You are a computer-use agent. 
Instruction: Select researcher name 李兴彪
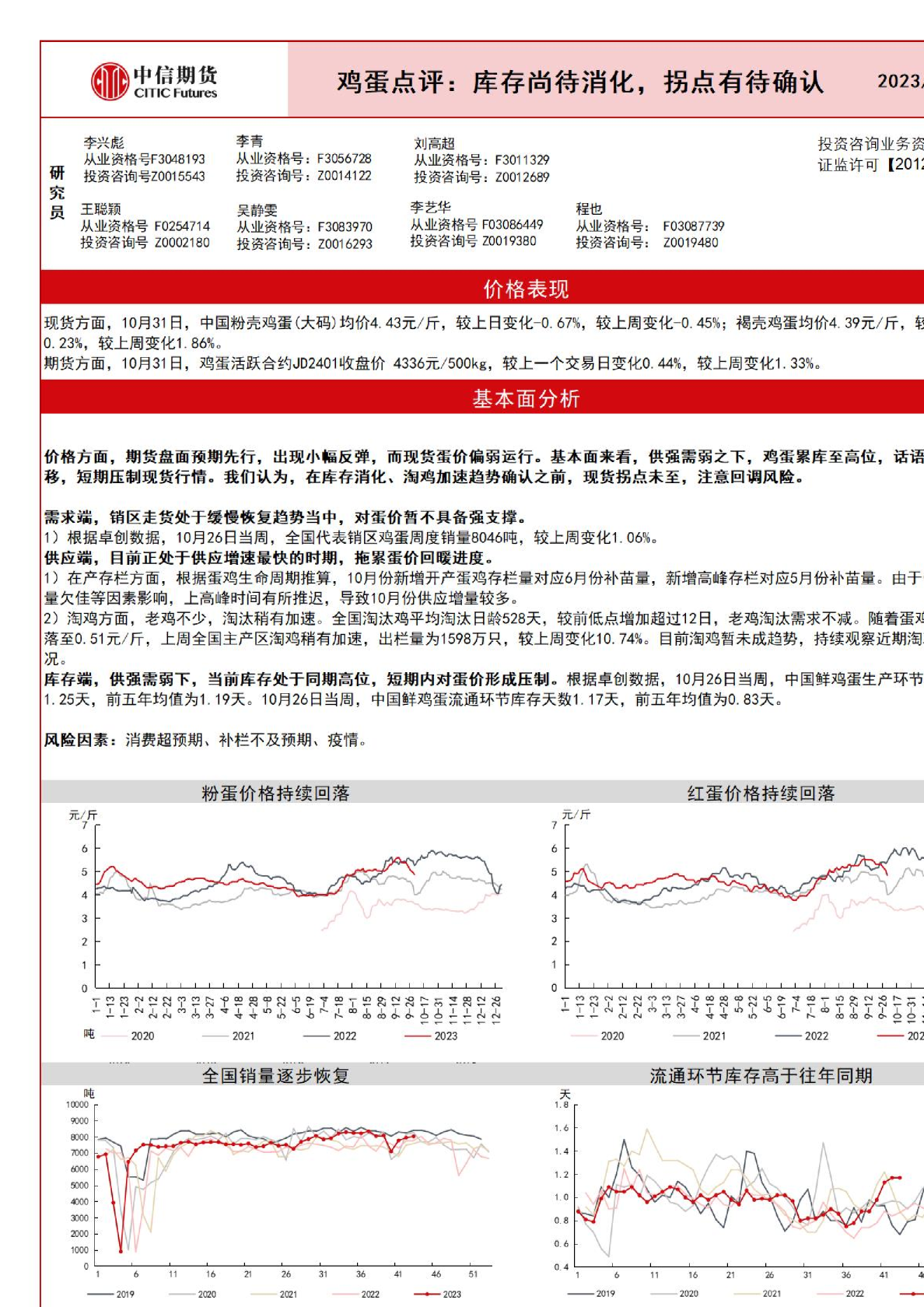pyautogui.click(x=103, y=142)
